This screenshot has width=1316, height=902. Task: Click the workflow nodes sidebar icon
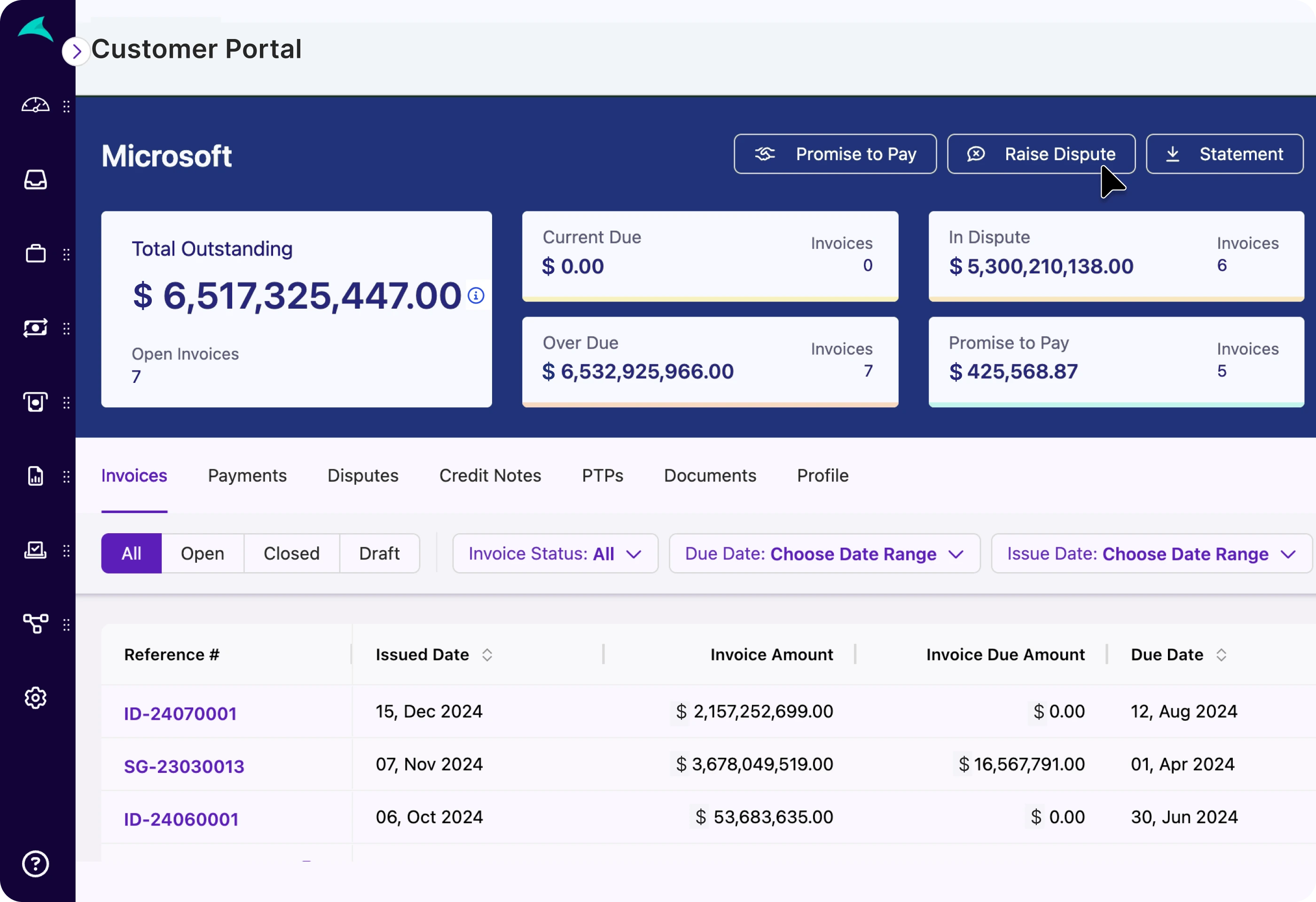(35, 623)
